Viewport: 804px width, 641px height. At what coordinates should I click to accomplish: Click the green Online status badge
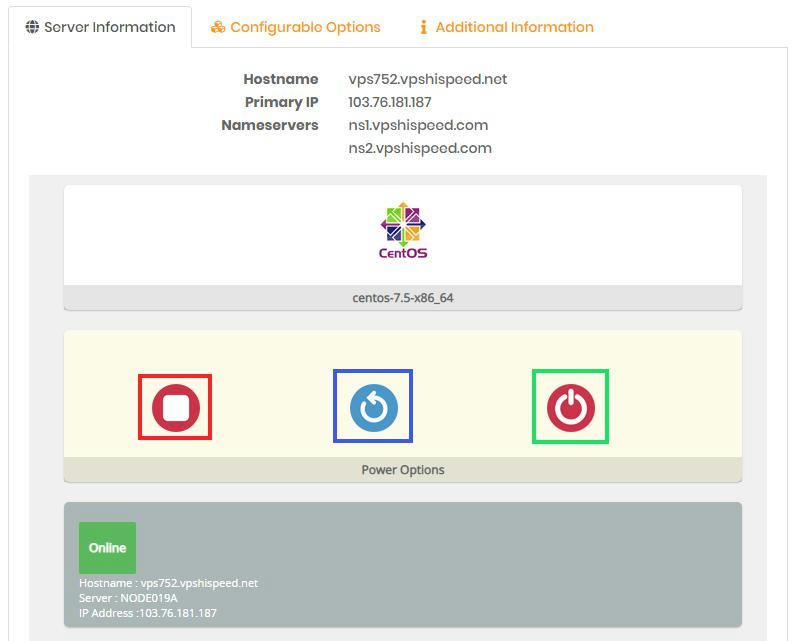click(x=107, y=548)
